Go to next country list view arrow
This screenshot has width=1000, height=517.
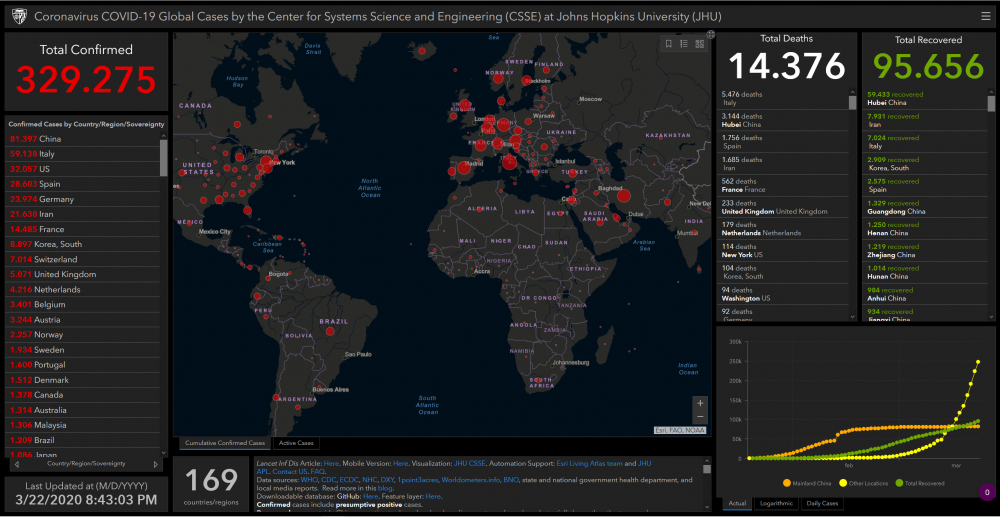tap(155, 464)
